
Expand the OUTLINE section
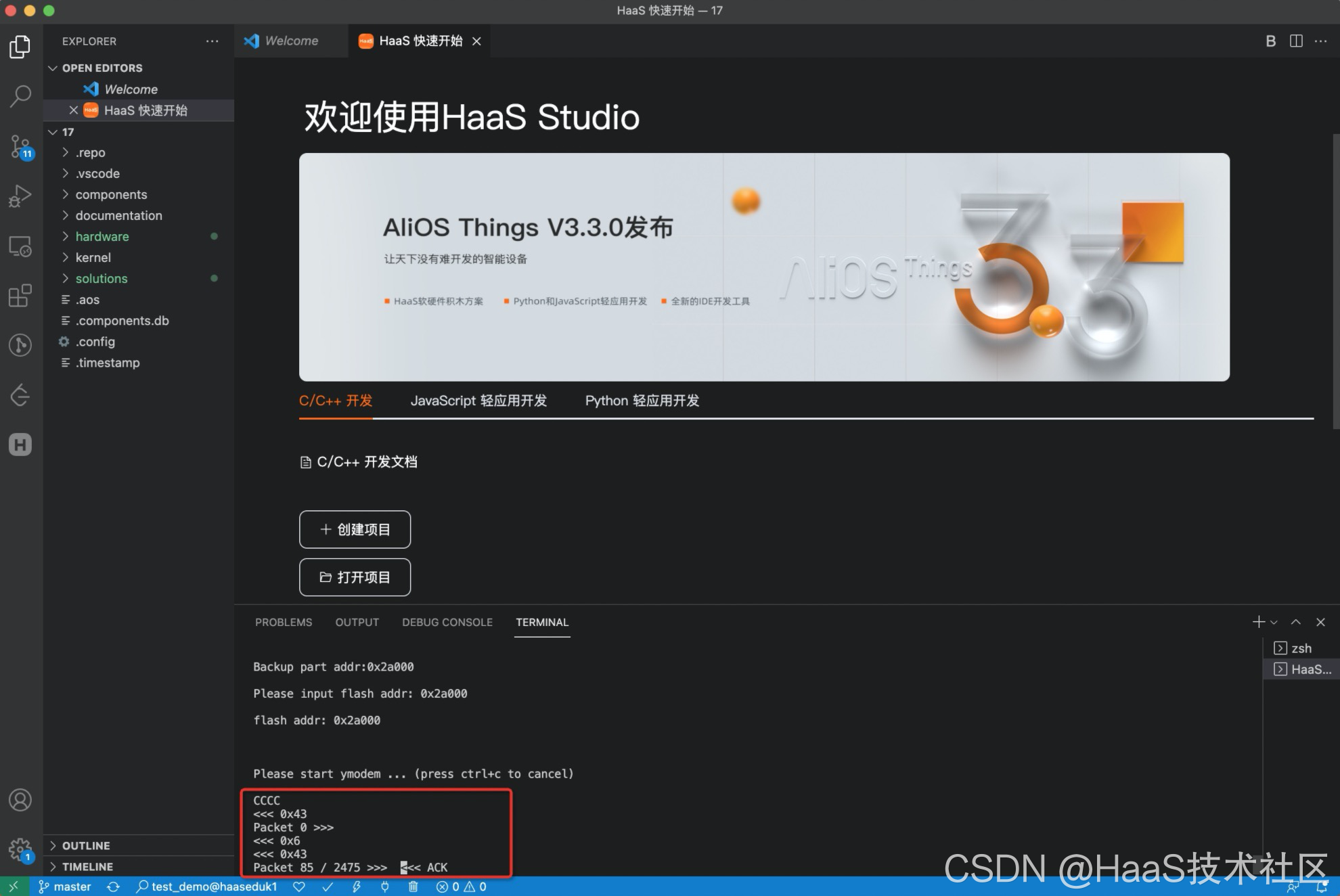tap(85, 845)
